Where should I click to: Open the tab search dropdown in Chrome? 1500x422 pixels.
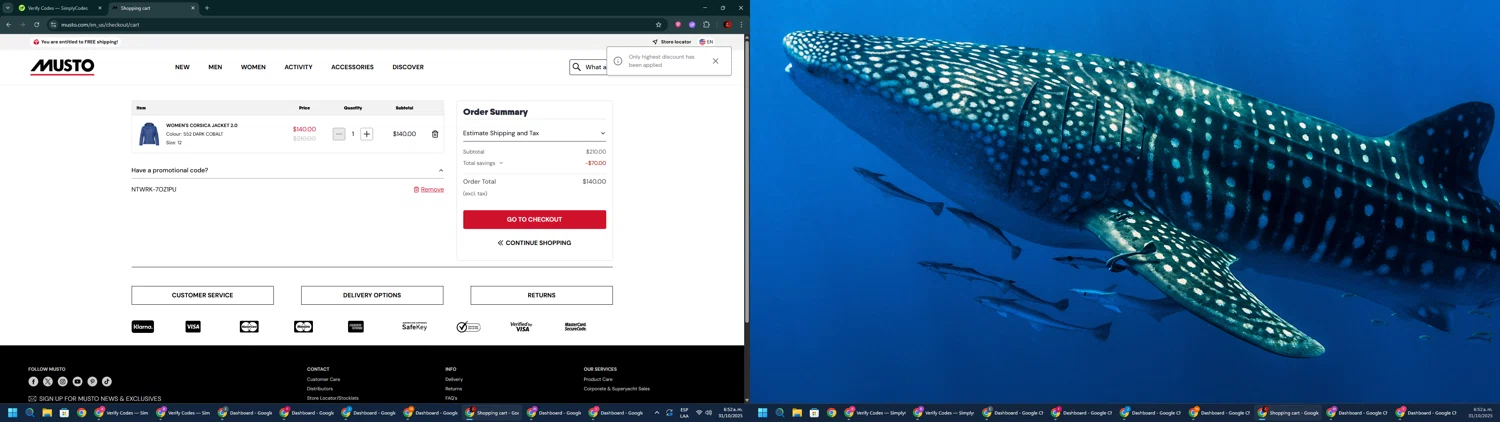(7, 8)
